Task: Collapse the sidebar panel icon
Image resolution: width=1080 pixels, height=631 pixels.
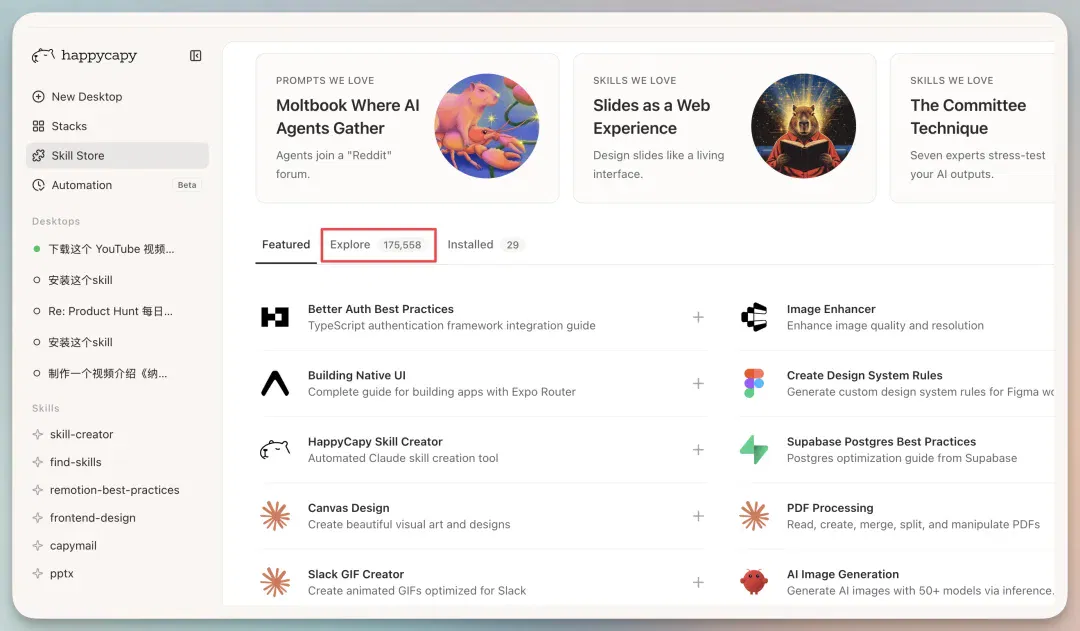Action: point(196,56)
